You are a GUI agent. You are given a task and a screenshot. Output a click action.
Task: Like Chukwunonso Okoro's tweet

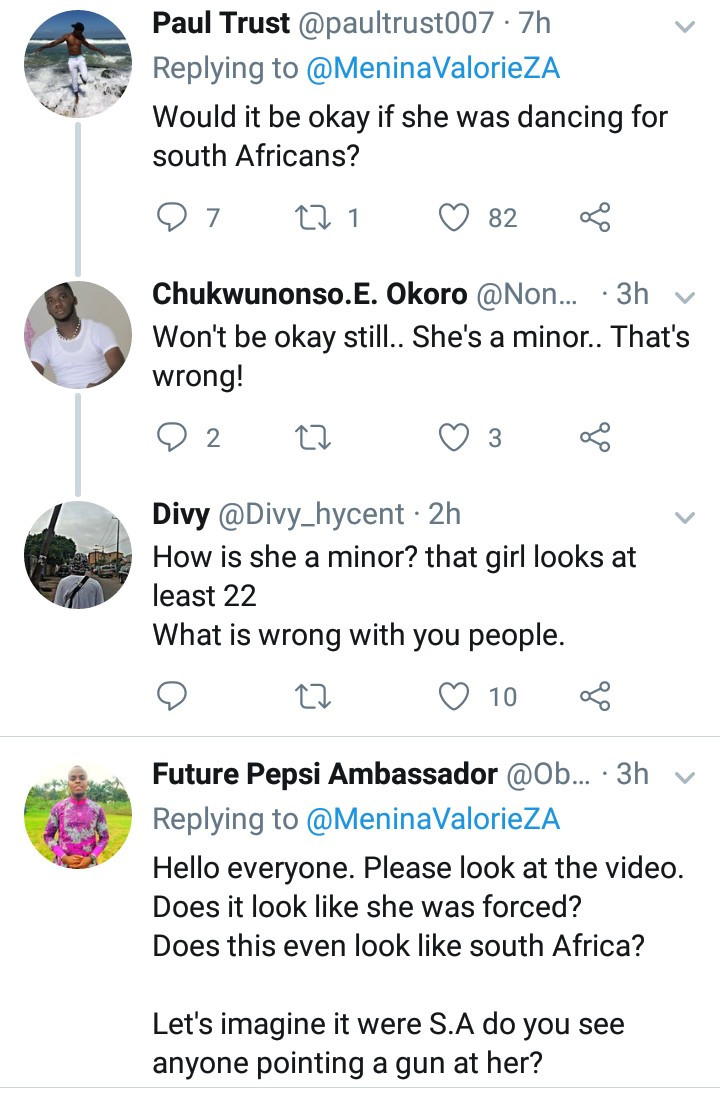(457, 437)
